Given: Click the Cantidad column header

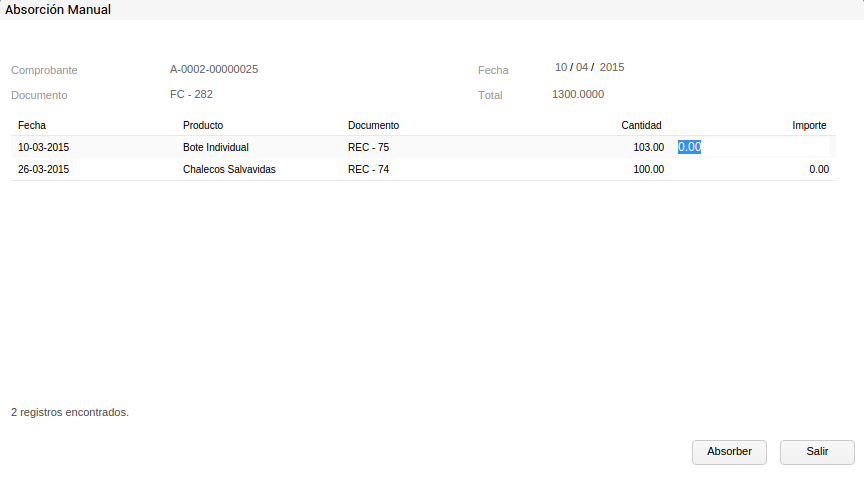Looking at the screenshot, I should point(641,125).
